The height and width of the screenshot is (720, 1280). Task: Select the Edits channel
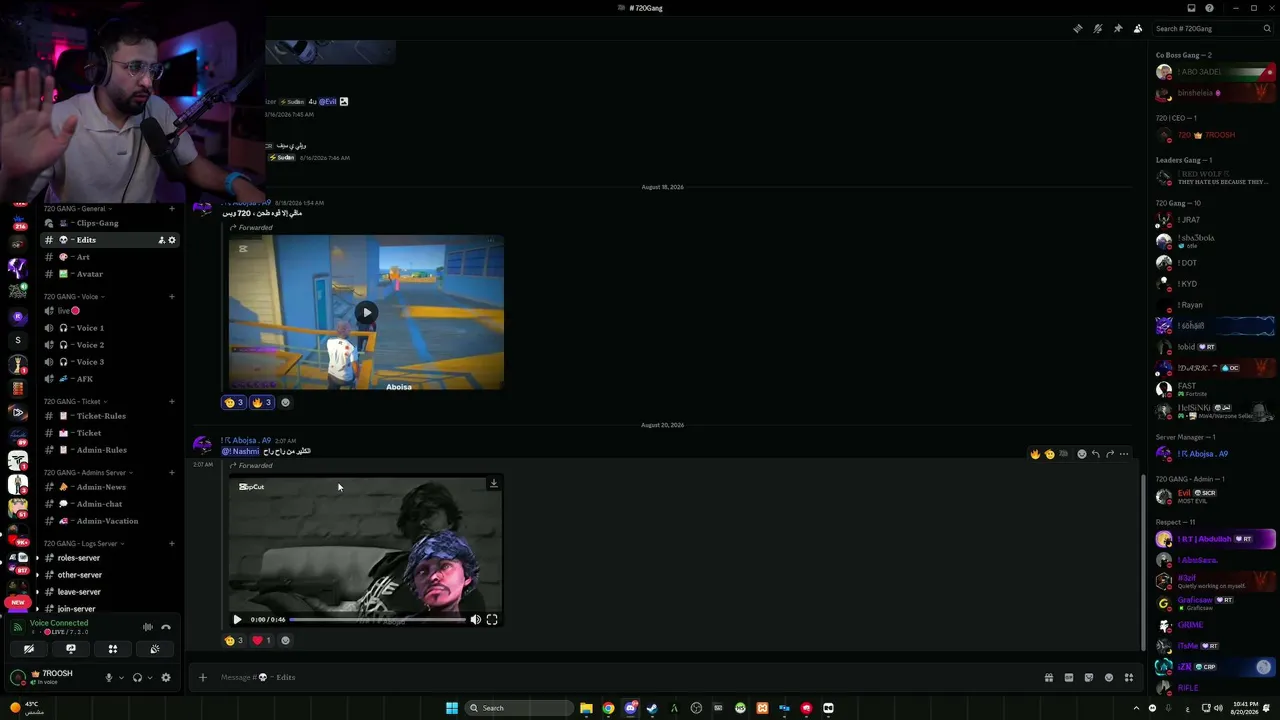(110, 240)
